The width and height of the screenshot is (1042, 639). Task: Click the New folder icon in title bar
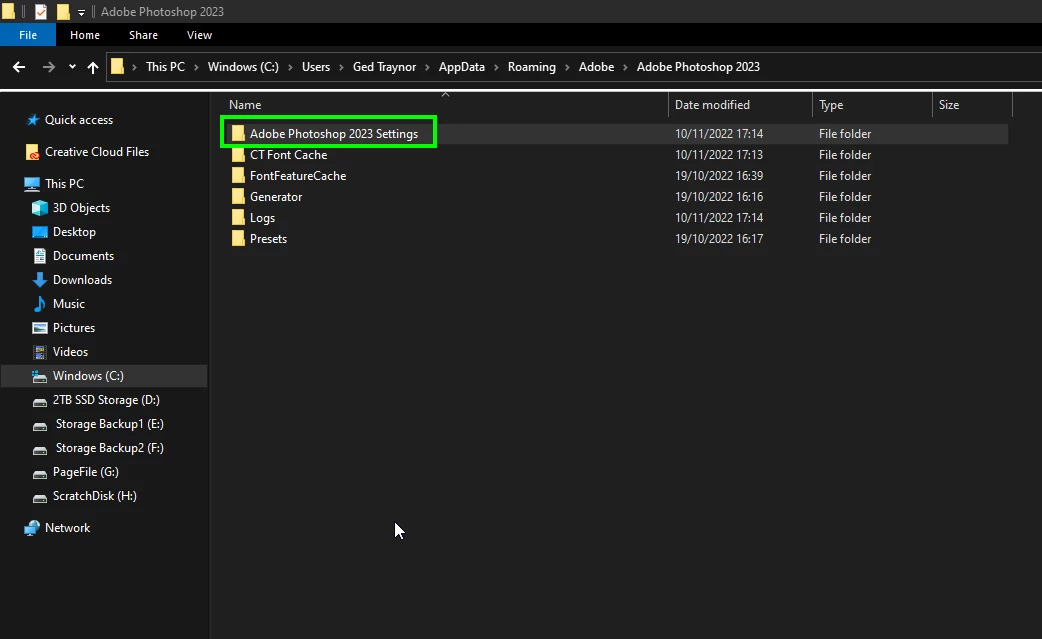coord(63,12)
